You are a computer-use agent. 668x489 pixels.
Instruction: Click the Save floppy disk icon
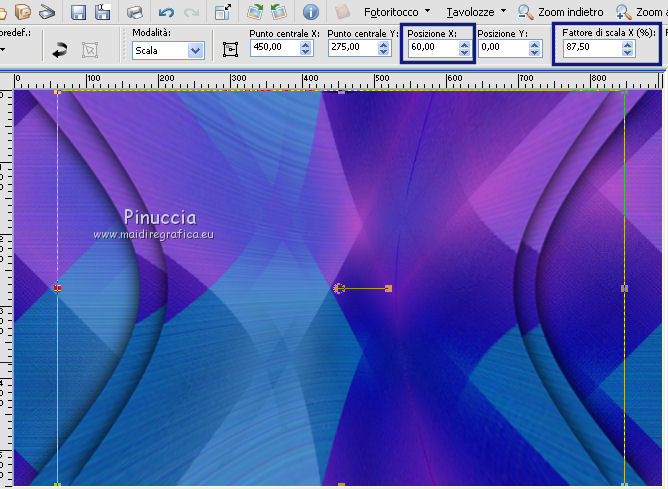(78, 12)
